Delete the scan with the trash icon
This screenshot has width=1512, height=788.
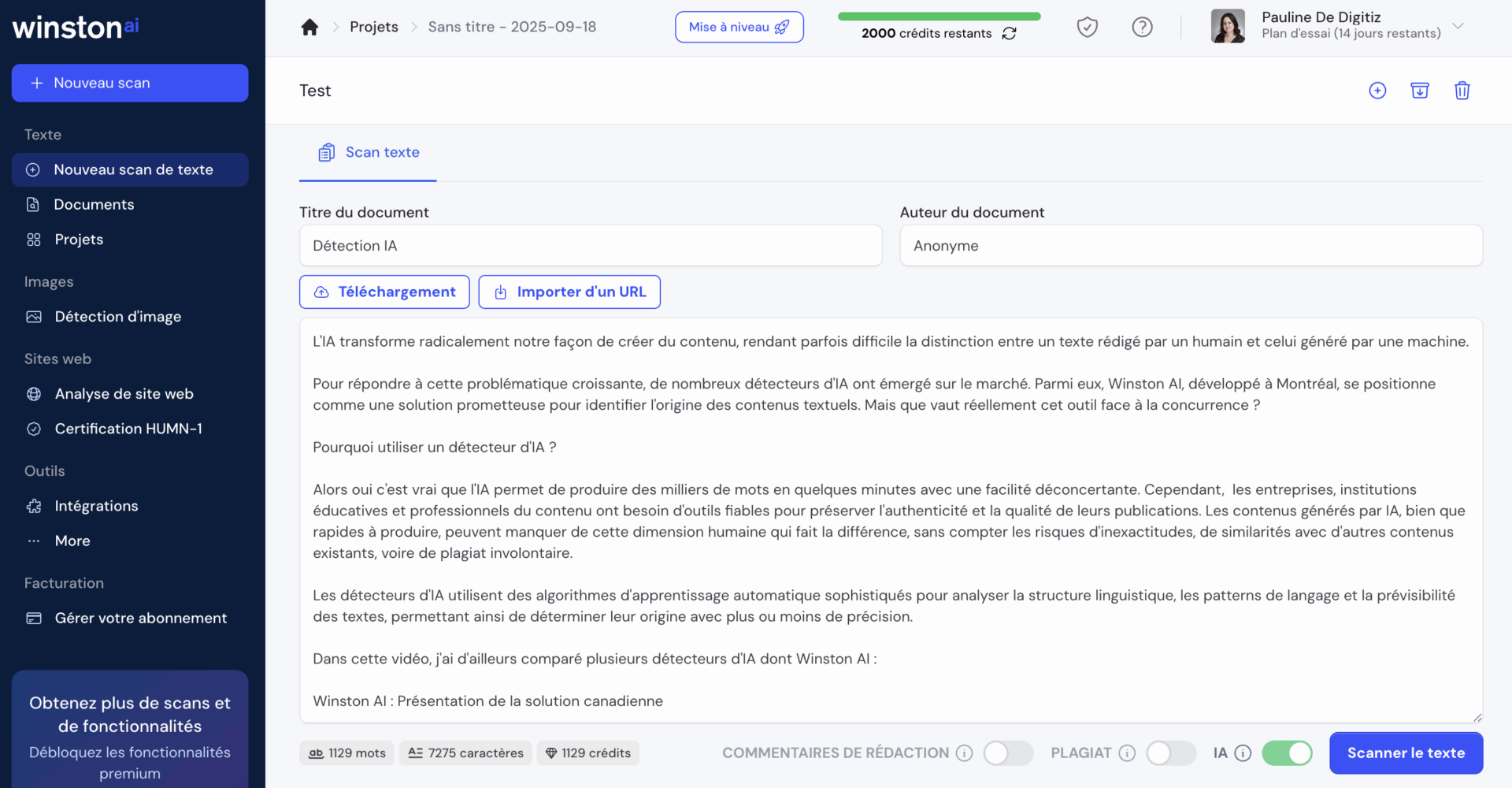tap(1462, 91)
